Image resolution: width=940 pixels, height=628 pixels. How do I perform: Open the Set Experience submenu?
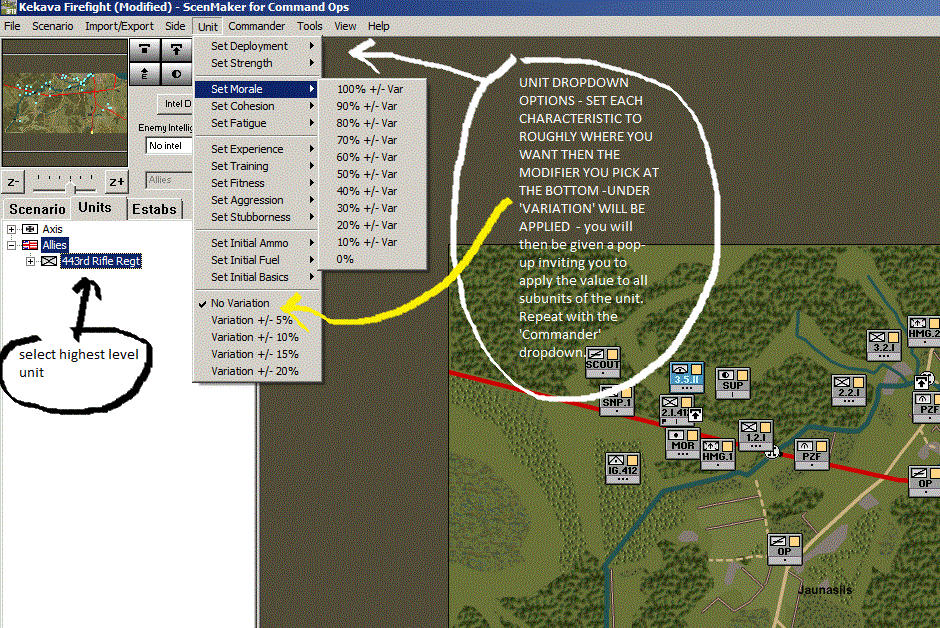258,149
